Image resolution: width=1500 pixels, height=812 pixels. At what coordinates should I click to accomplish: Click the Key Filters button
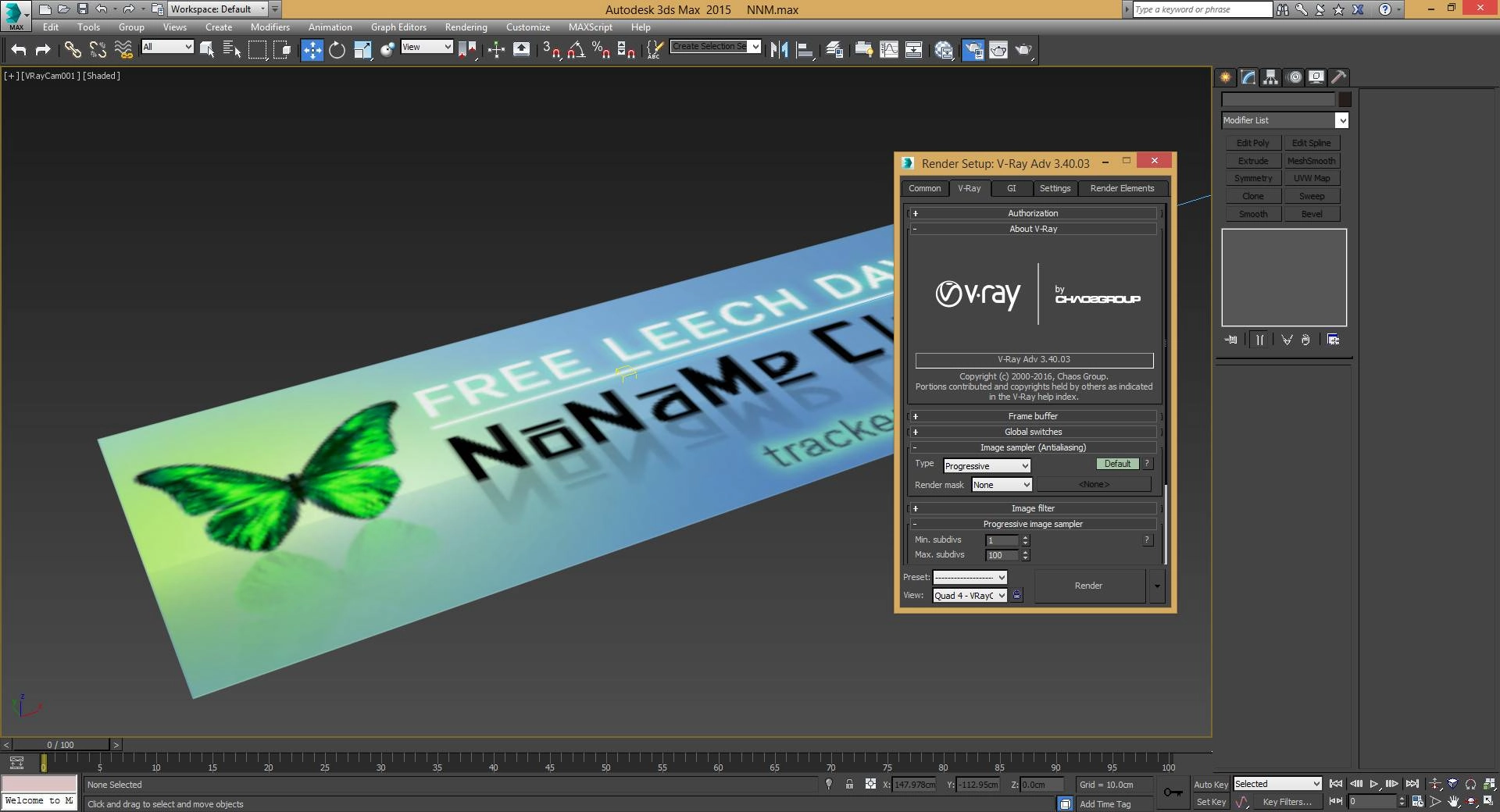(1287, 802)
